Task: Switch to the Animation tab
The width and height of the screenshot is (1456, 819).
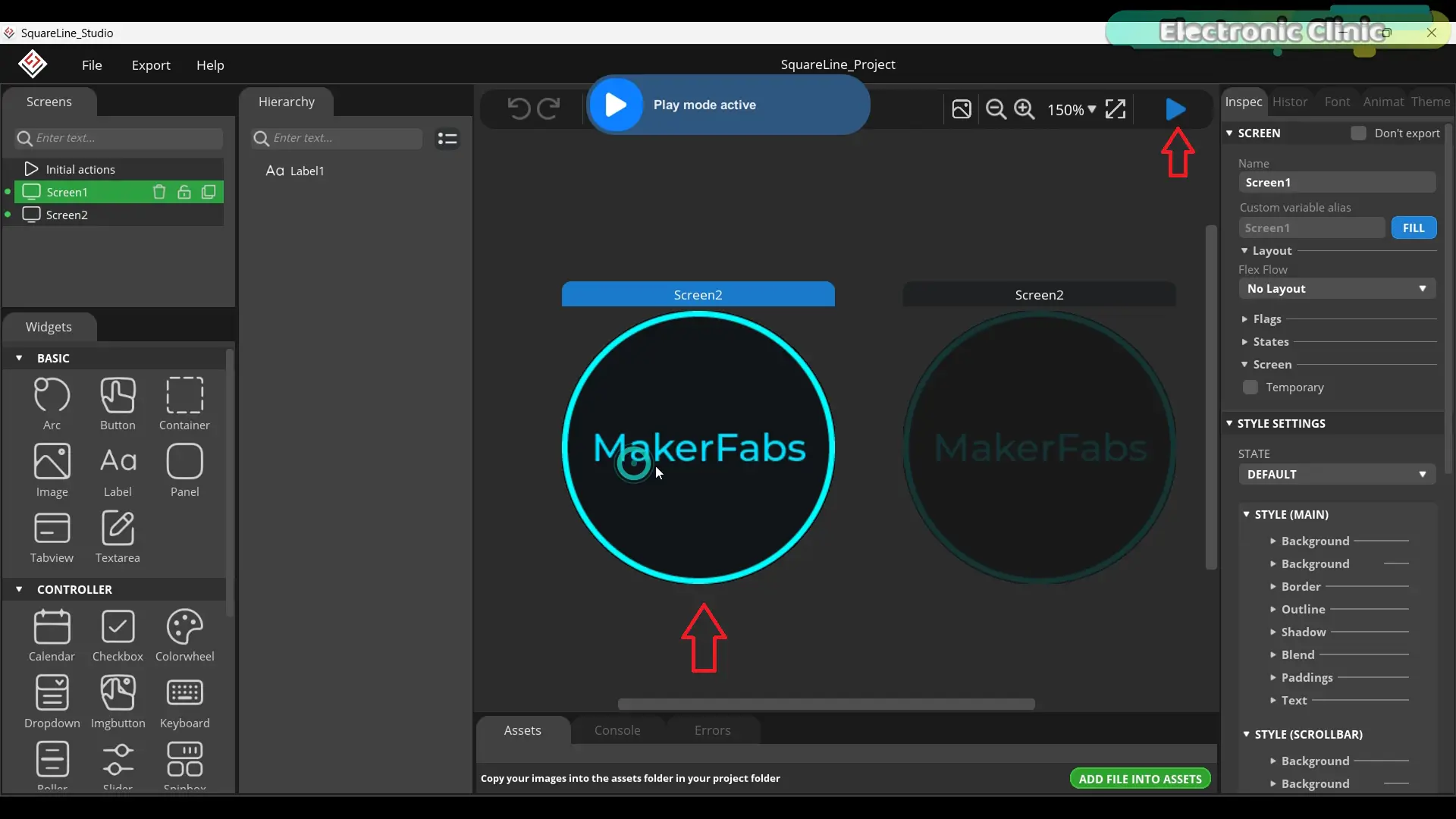Action: 1383,102
